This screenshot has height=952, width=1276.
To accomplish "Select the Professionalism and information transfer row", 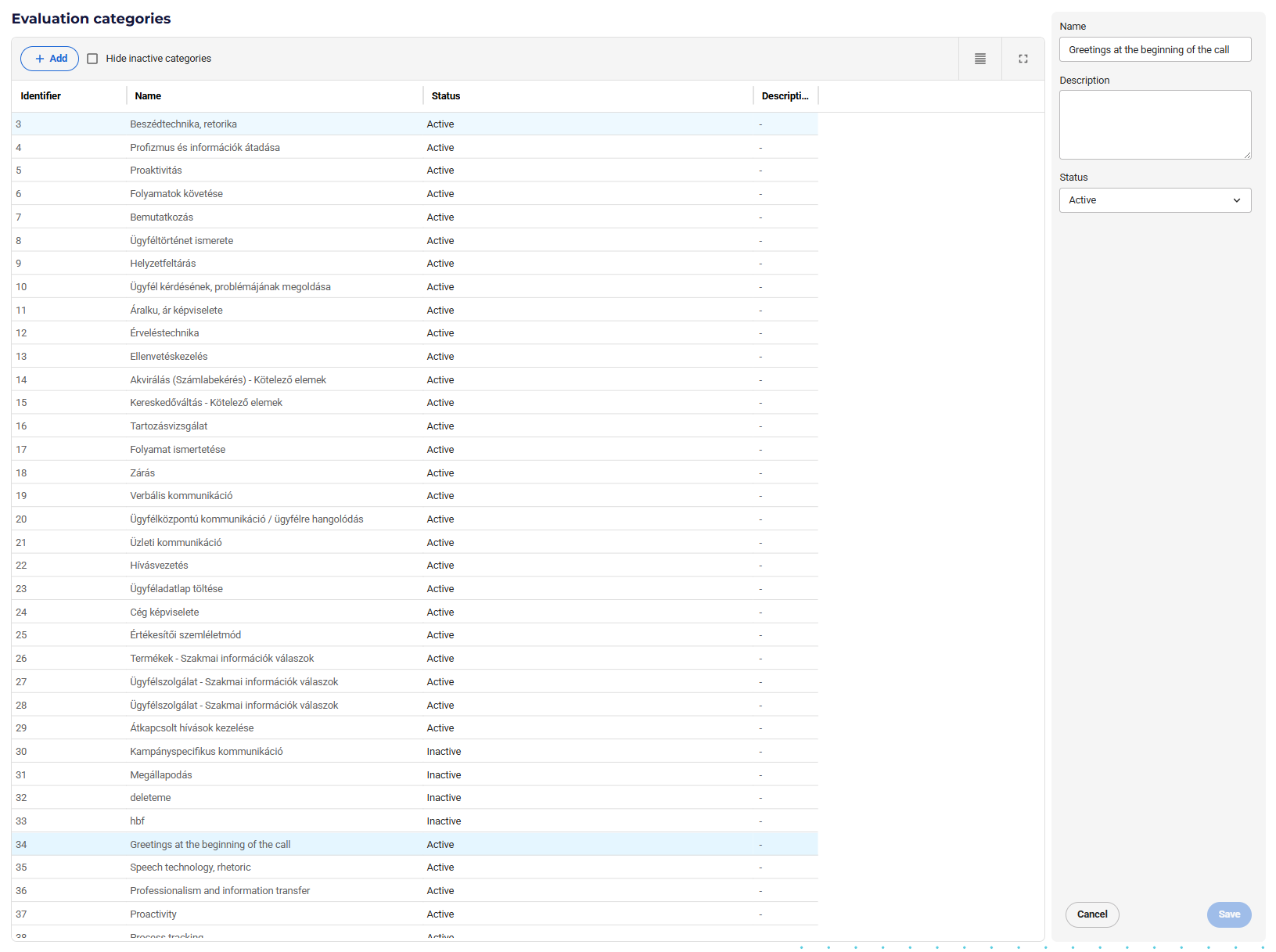I will pyautogui.click(x=415, y=891).
